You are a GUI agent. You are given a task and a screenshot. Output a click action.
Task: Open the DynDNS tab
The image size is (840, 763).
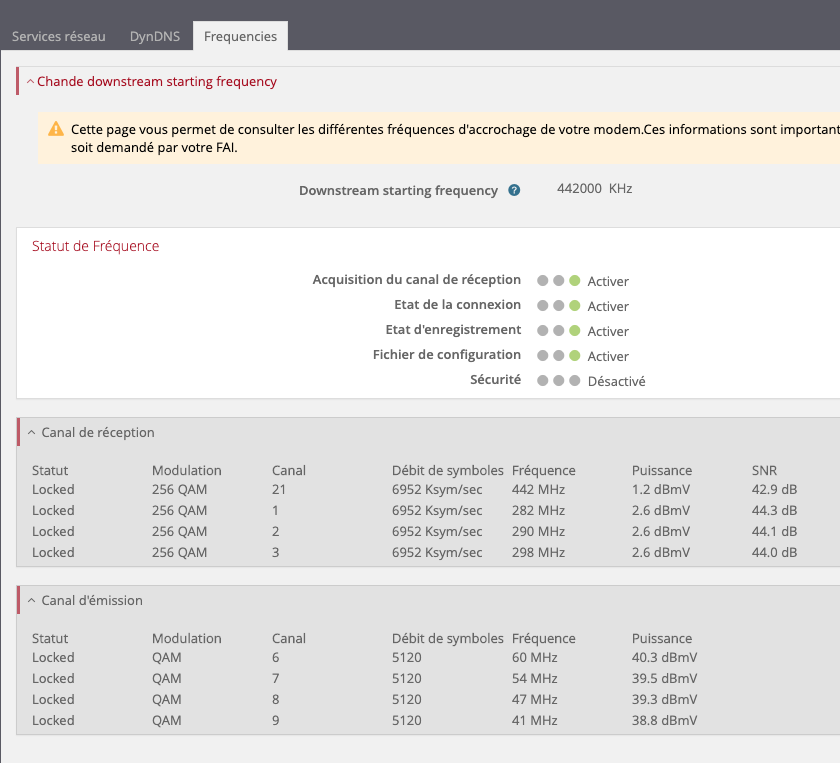[x=154, y=36]
